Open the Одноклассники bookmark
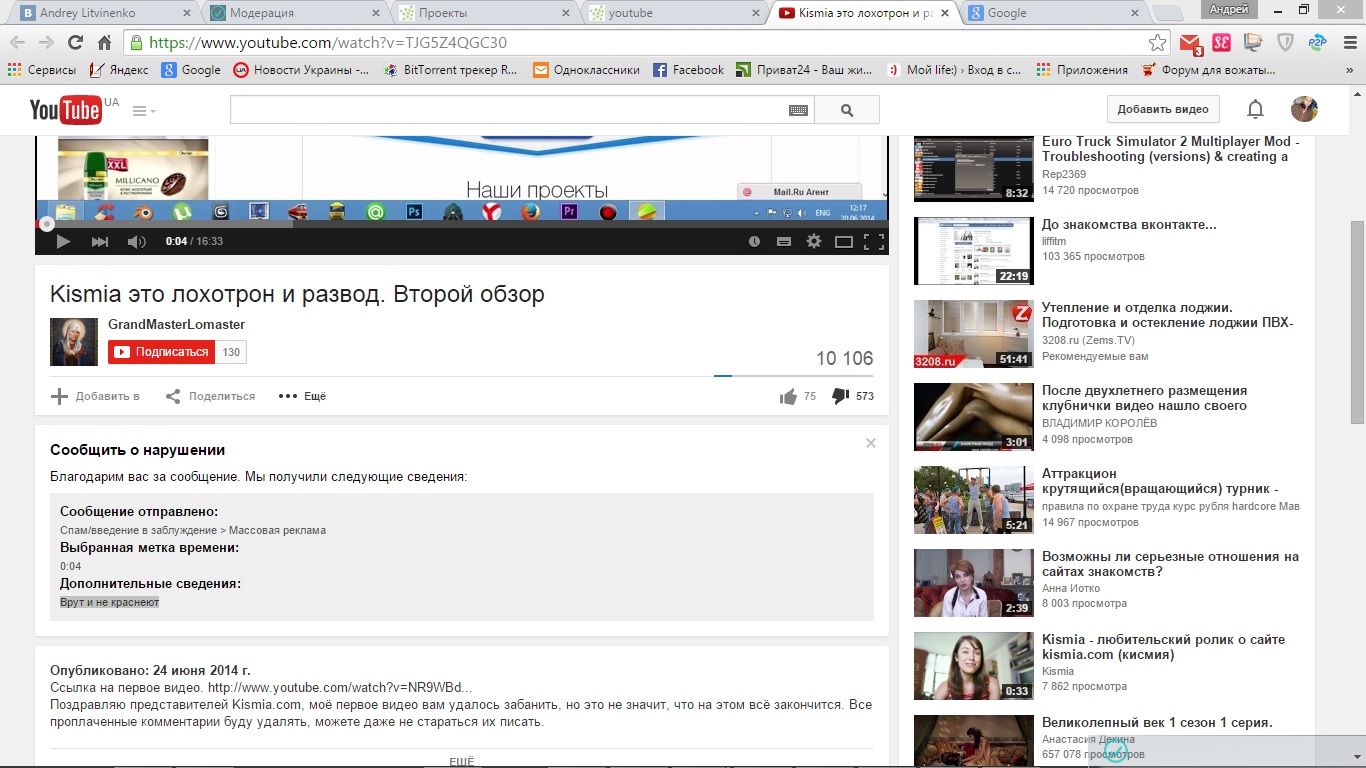 click(x=586, y=70)
